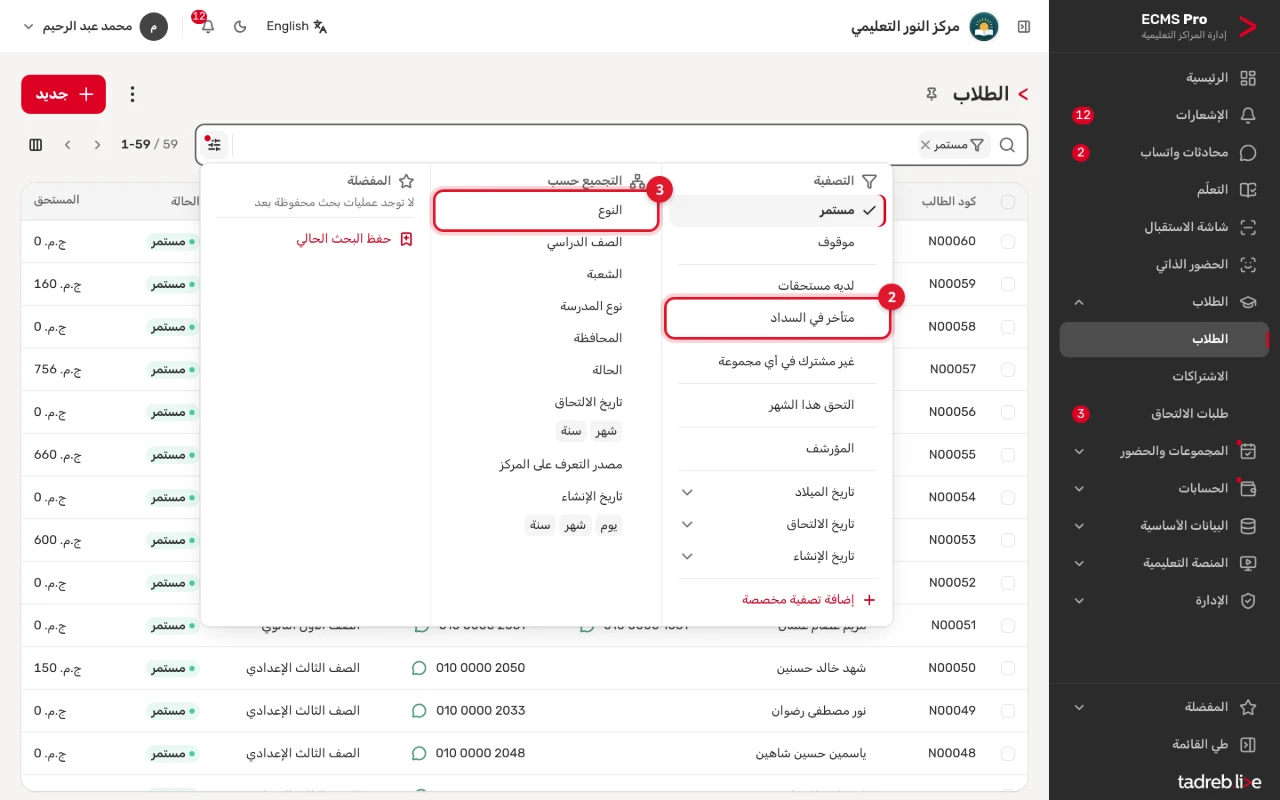
Task: Open the three-dot more options menu
Action: coord(132,94)
